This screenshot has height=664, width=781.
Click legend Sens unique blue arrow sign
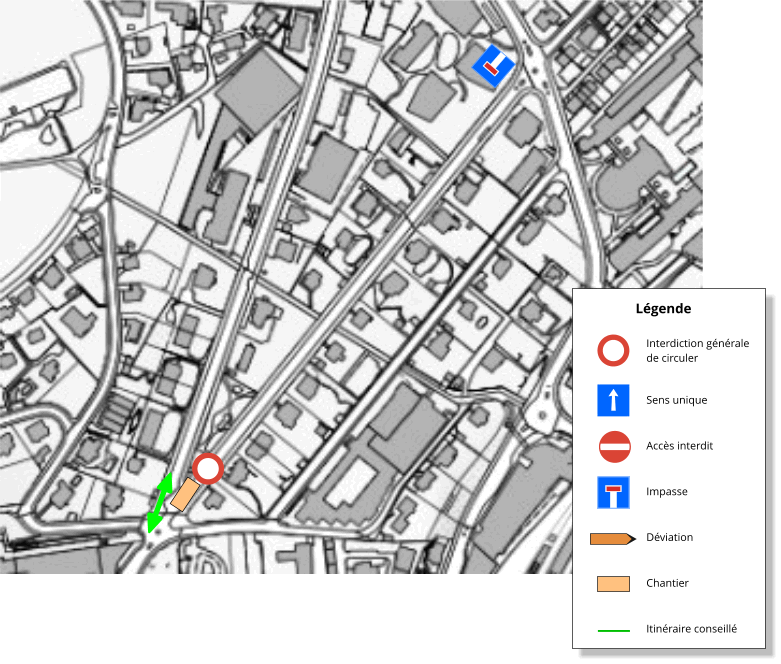(613, 400)
